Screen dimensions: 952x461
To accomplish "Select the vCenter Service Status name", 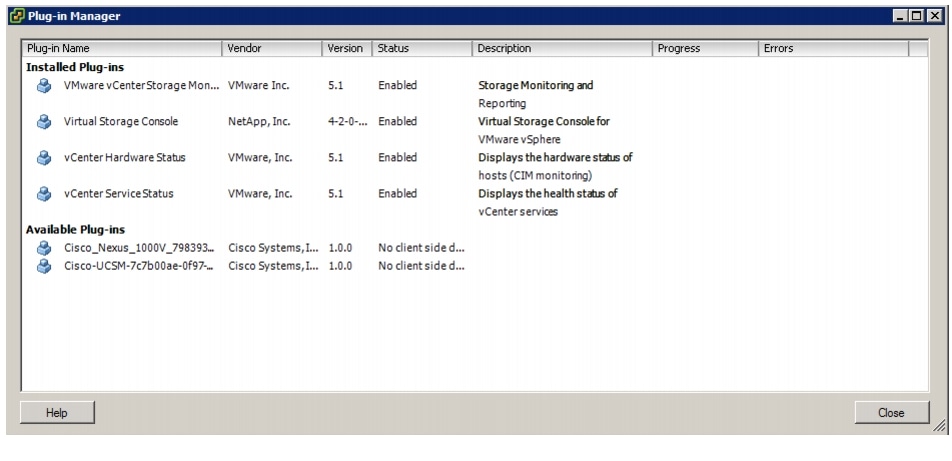I will [x=118, y=194].
